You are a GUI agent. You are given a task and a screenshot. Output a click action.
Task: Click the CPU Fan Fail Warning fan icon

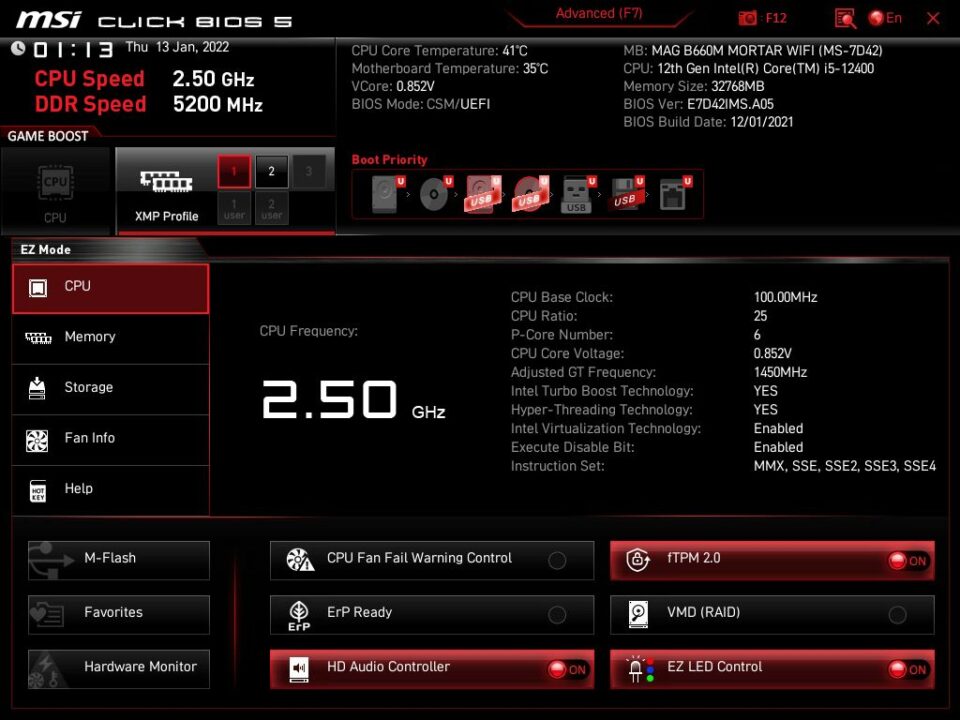point(300,560)
